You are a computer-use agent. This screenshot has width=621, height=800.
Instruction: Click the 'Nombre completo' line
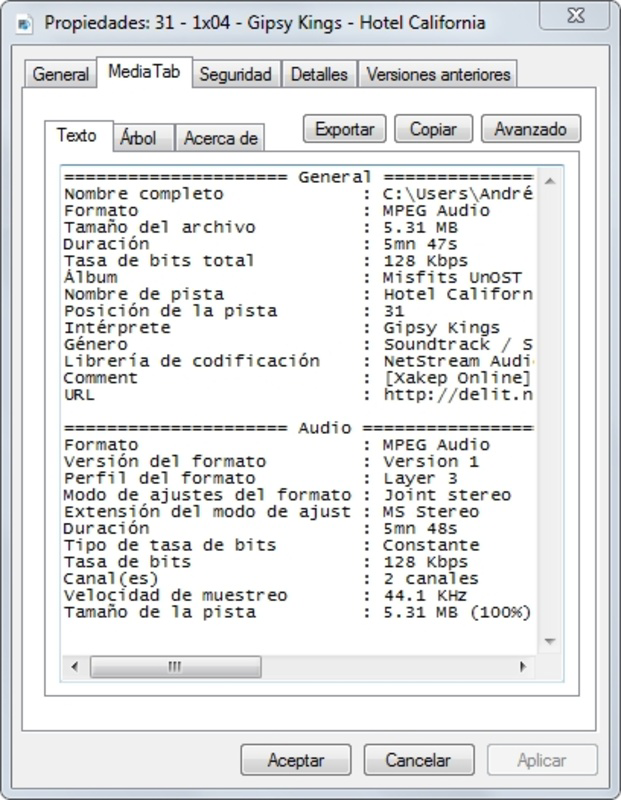click(298, 194)
